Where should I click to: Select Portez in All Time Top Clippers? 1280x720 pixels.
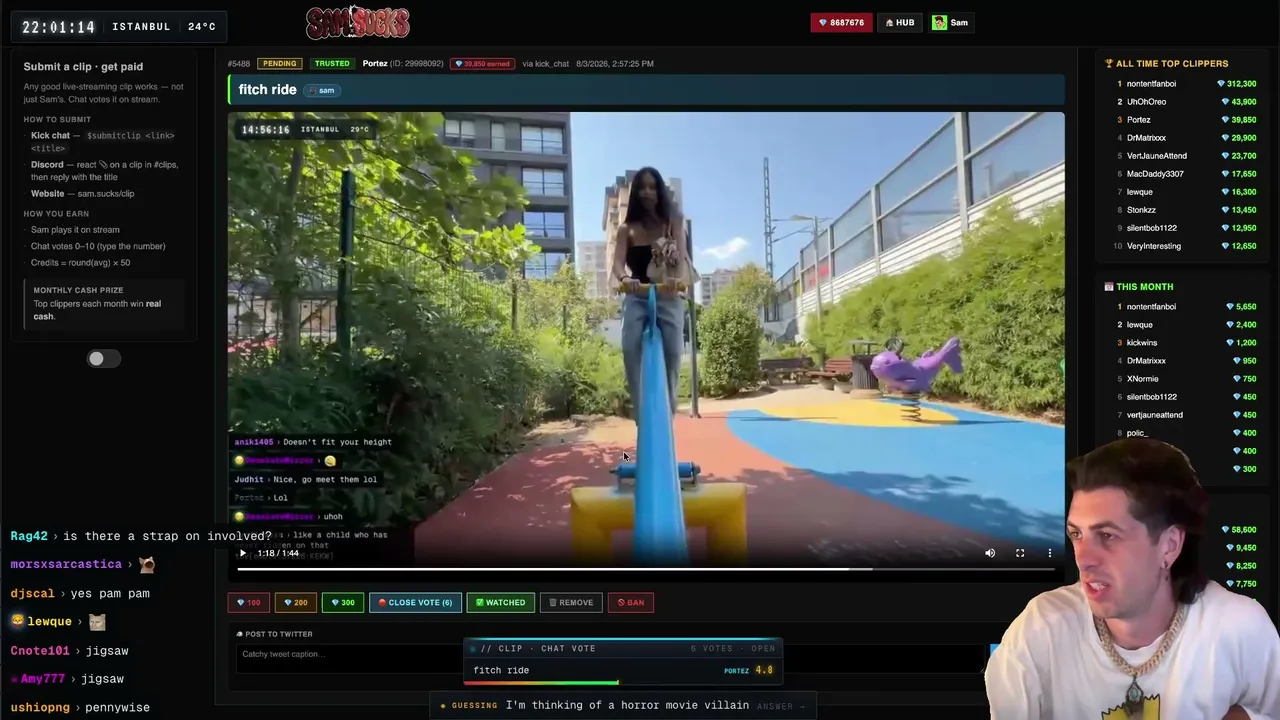point(1138,120)
